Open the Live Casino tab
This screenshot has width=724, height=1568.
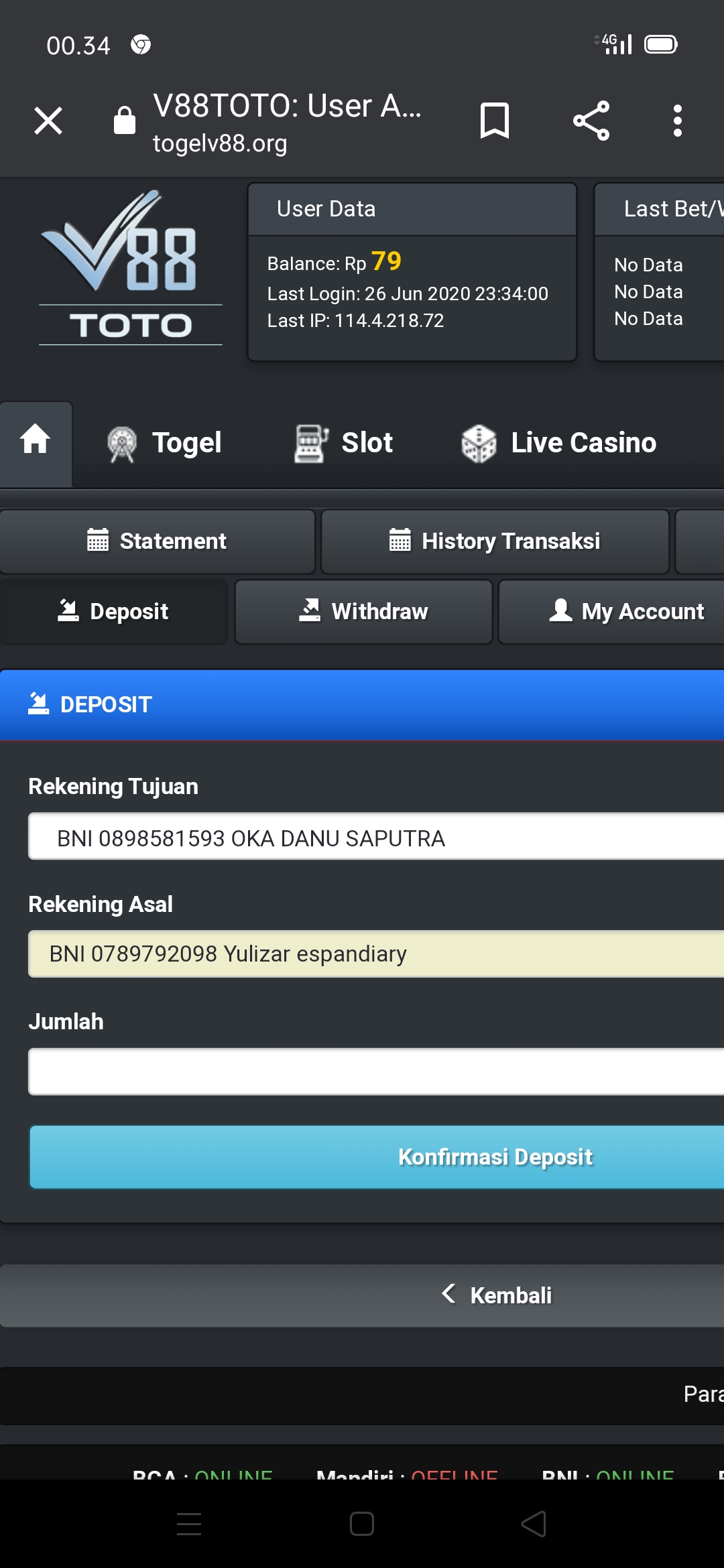pyautogui.click(x=559, y=443)
